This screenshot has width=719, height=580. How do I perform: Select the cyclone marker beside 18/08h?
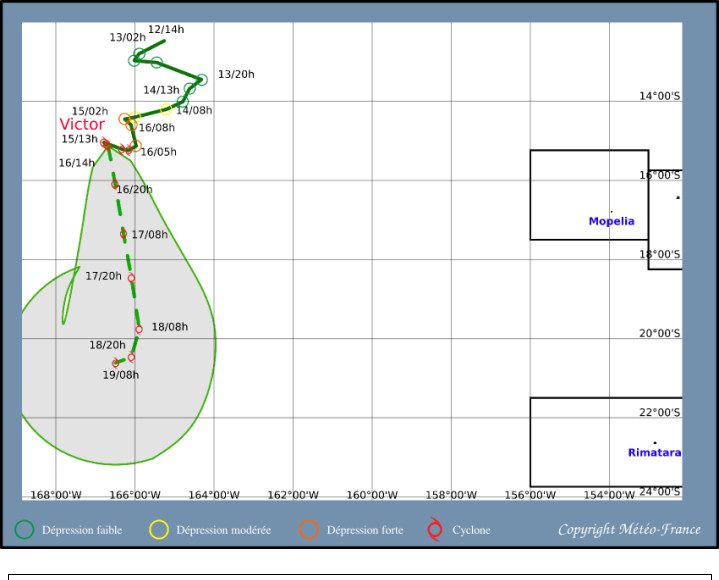pos(139,329)
